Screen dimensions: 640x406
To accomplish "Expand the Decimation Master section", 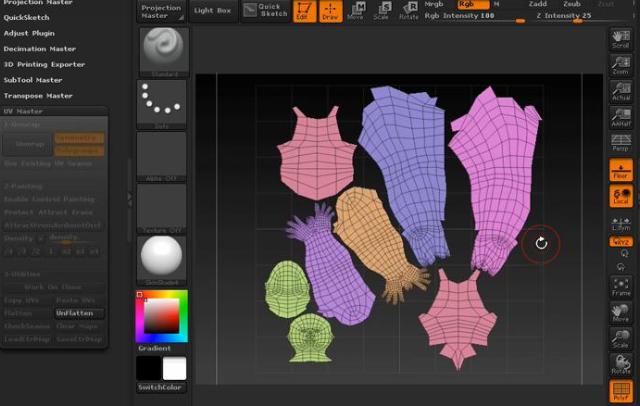I will point(40,49).
